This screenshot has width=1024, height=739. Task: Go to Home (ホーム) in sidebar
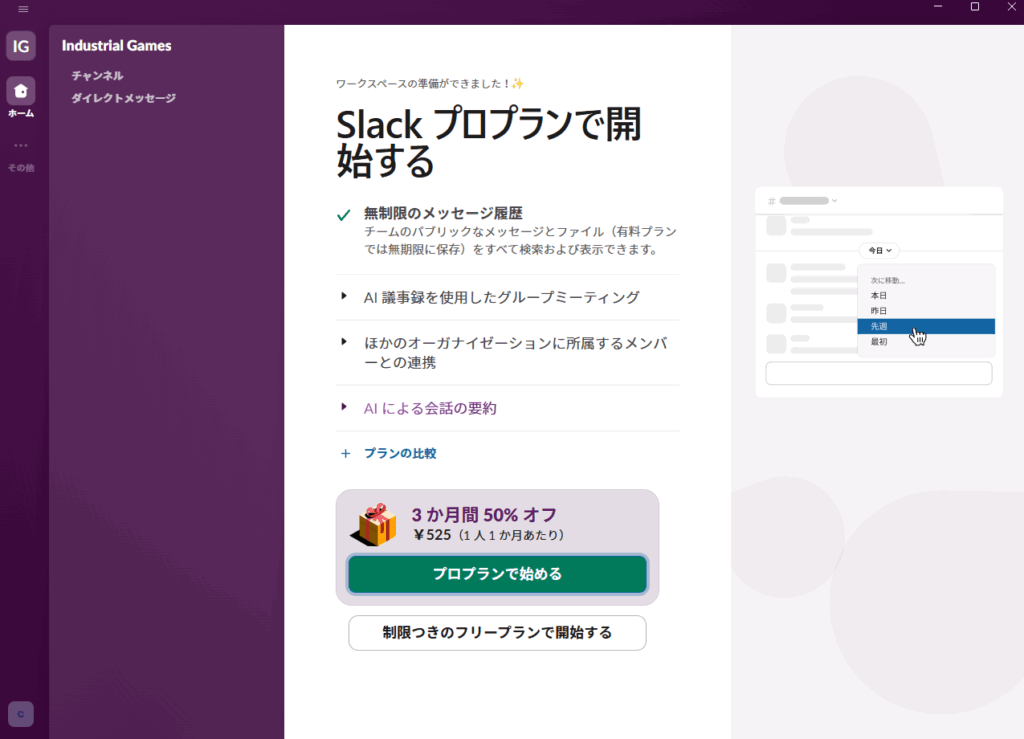pos(21,92)
